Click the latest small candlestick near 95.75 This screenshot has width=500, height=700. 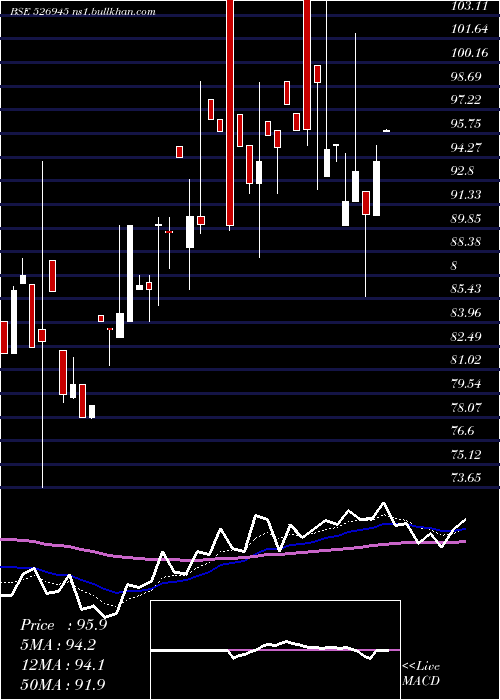387,131
